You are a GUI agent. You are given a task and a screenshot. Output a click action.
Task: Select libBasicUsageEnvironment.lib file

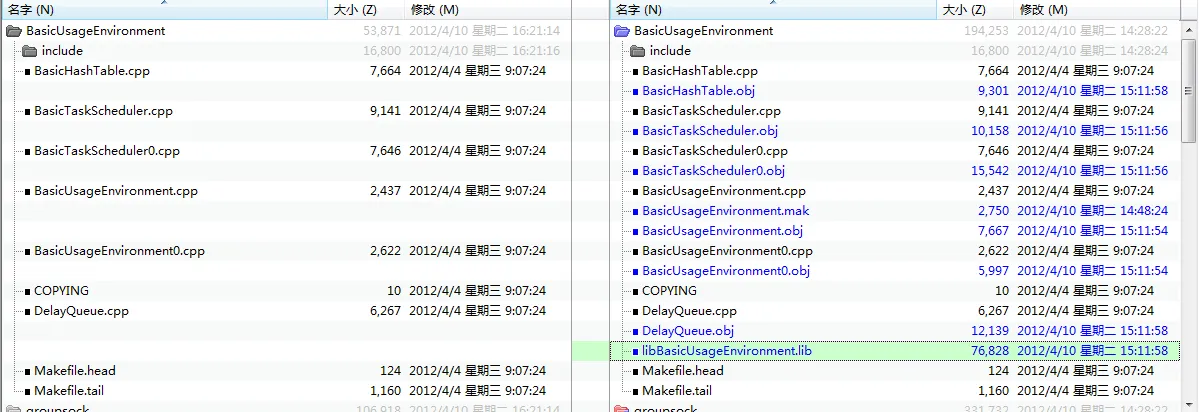point(726,351)
